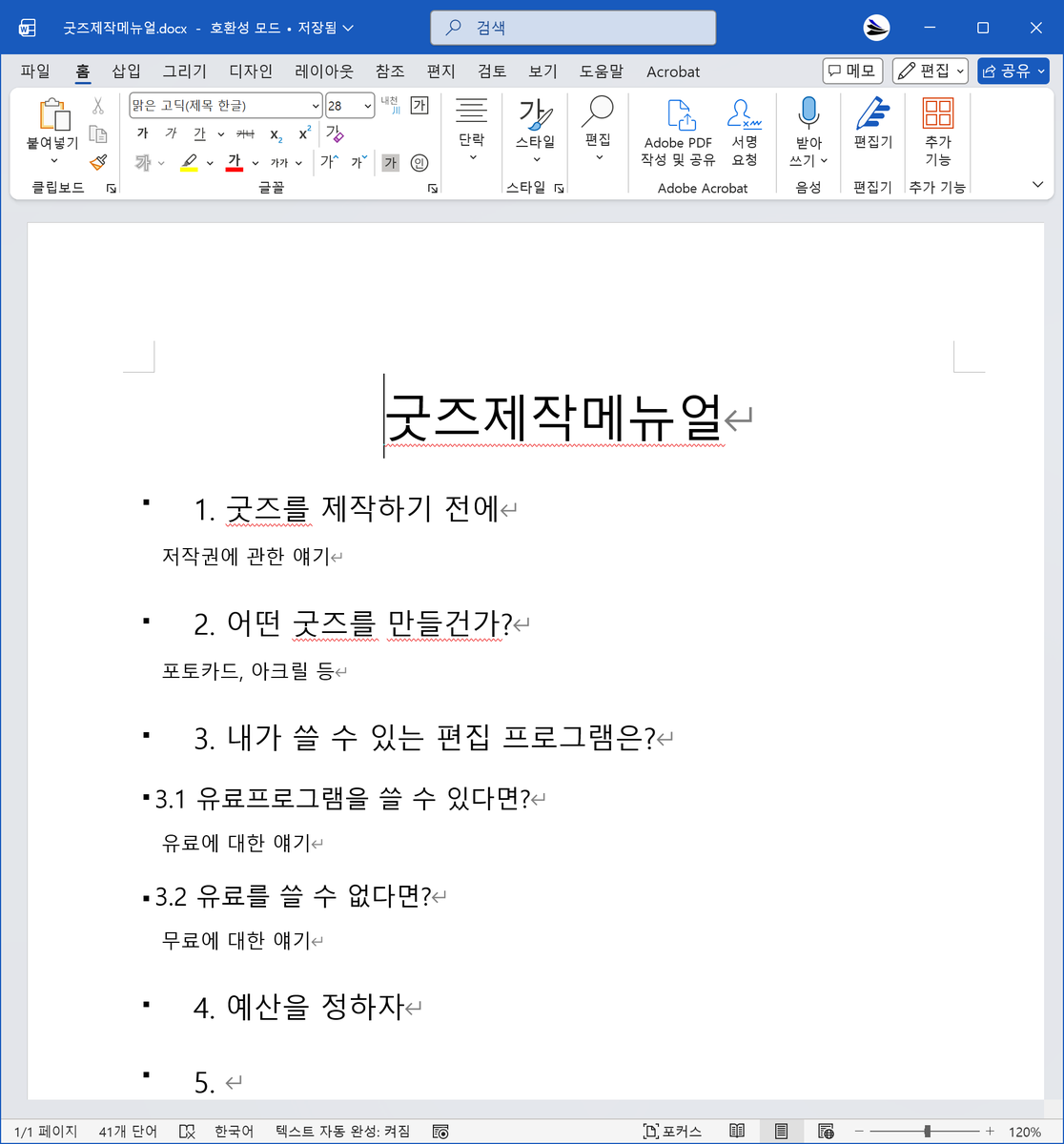This screenshot has width=1064, height=1144.
Task: Apply red font color
Action: (235, 163)
